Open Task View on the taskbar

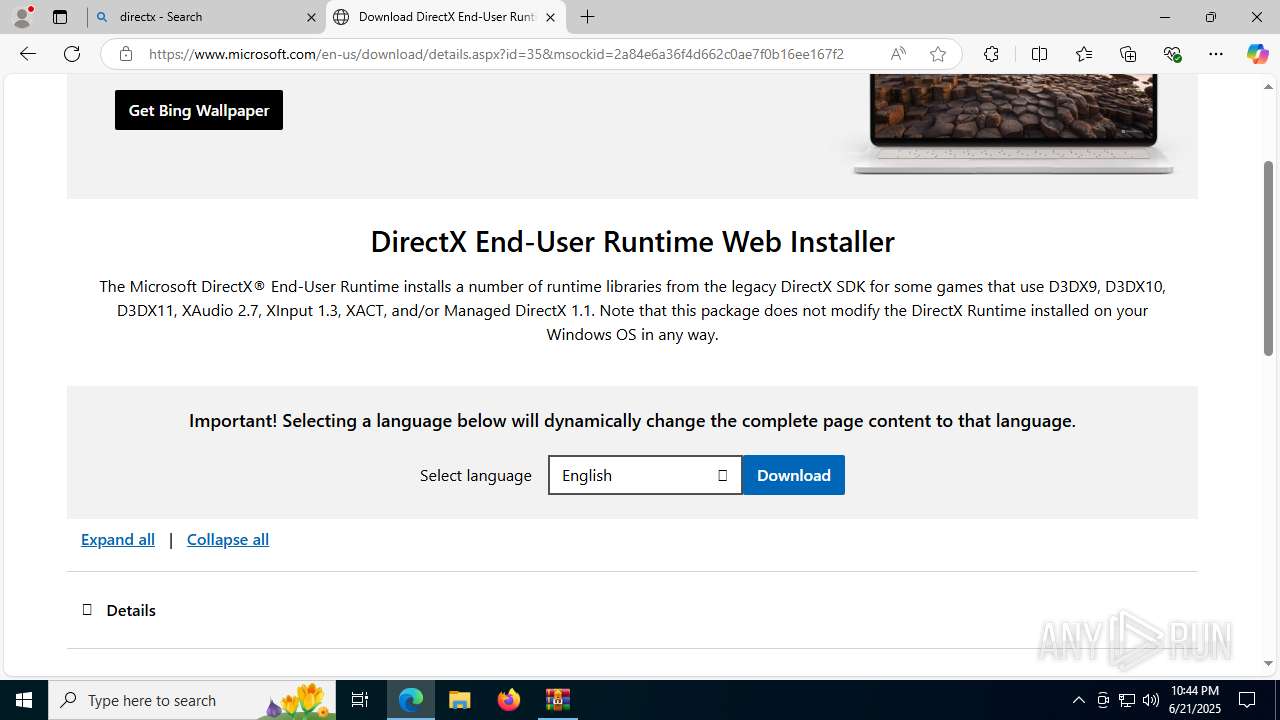(x=360, y=700)
